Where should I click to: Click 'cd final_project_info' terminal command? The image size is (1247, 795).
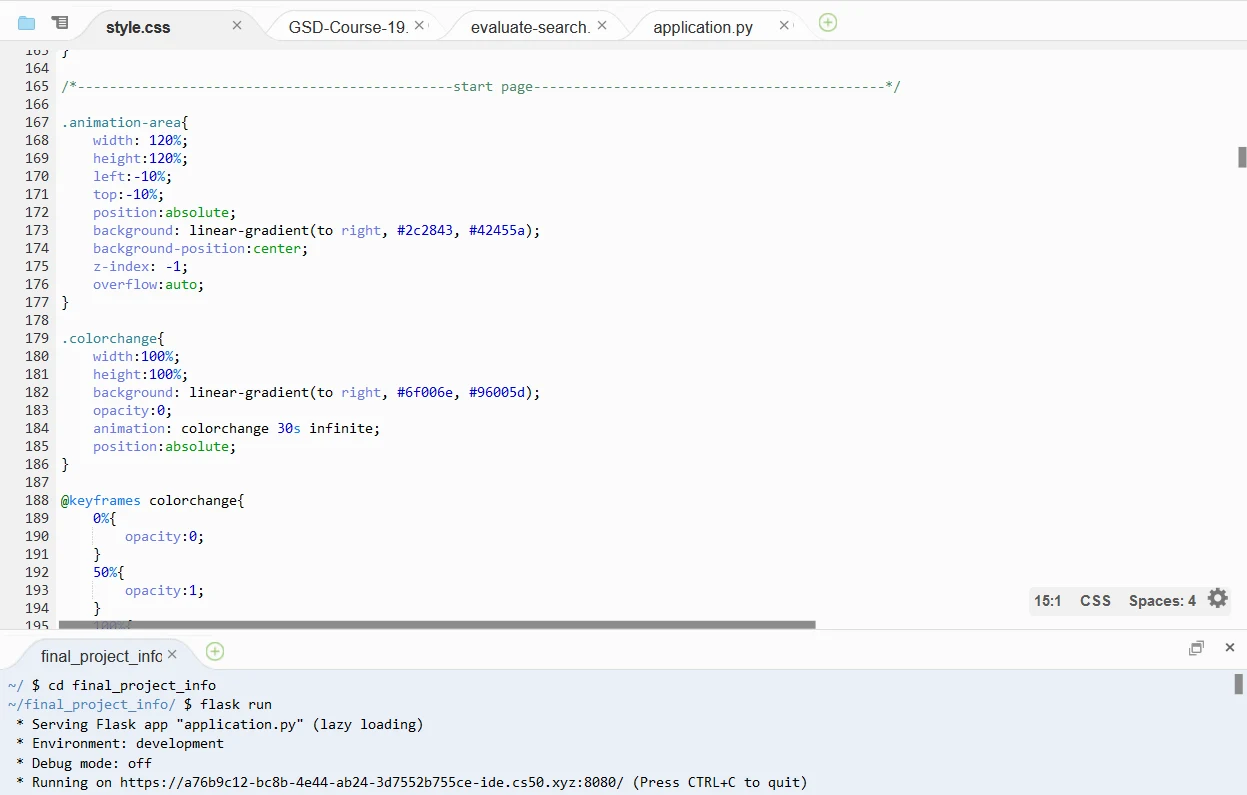(132, 686)
